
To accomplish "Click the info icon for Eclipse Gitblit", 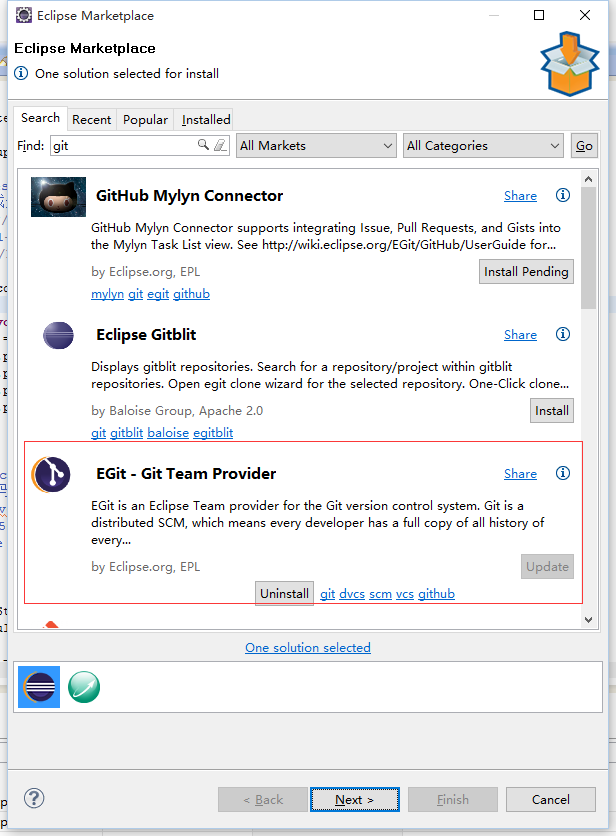I will point(563,334).
